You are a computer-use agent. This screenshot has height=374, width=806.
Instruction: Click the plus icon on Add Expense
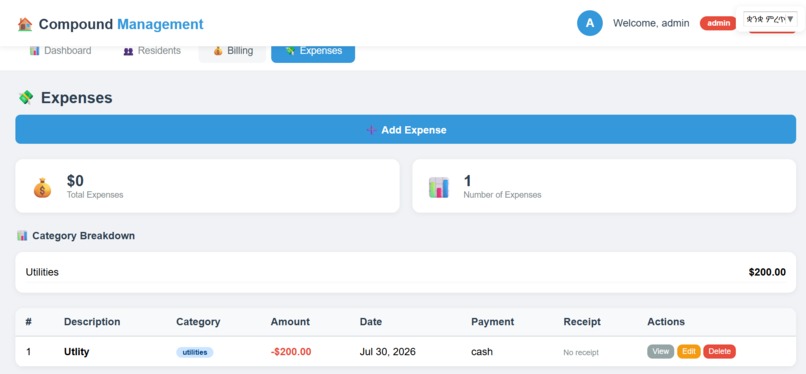(x=371, y=130)
